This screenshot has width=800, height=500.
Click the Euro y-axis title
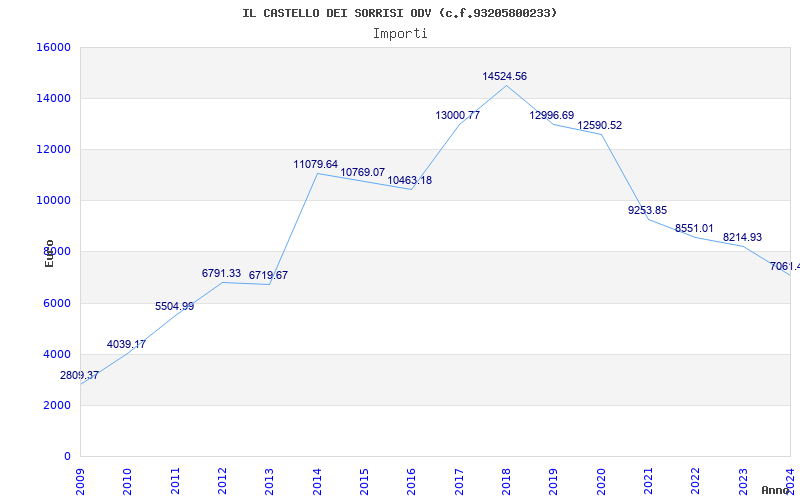(x=49, y=254)
